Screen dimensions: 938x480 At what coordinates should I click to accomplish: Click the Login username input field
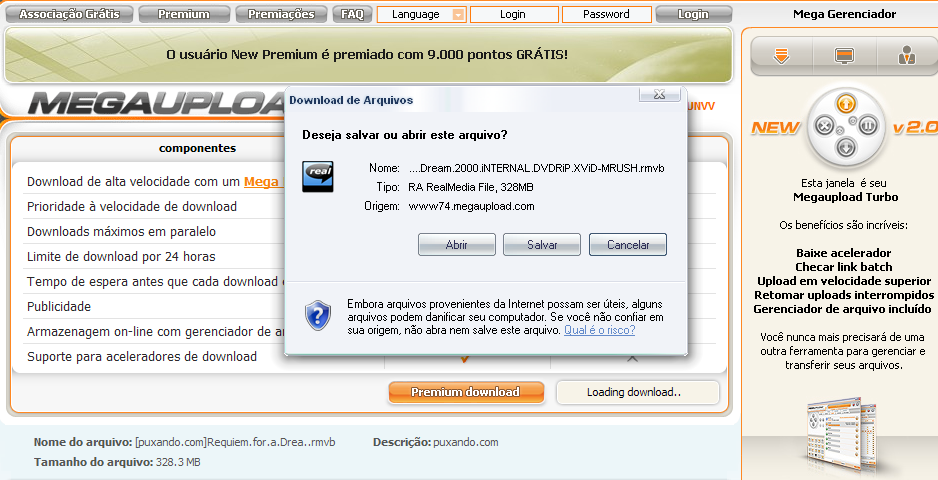point(514,14)
